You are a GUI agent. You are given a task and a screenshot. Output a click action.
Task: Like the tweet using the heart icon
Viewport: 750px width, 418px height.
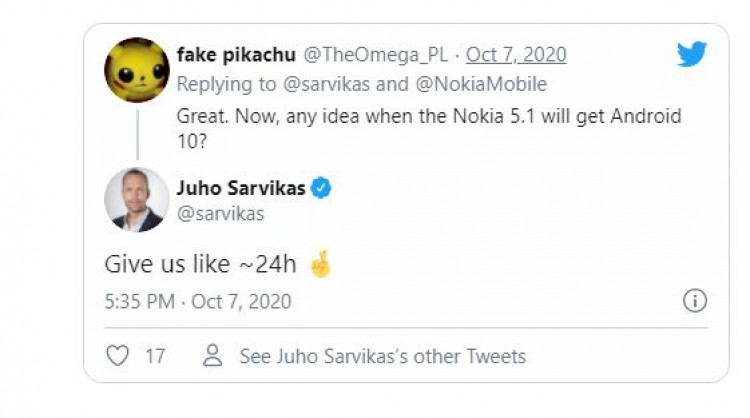[x=117, y=356]
